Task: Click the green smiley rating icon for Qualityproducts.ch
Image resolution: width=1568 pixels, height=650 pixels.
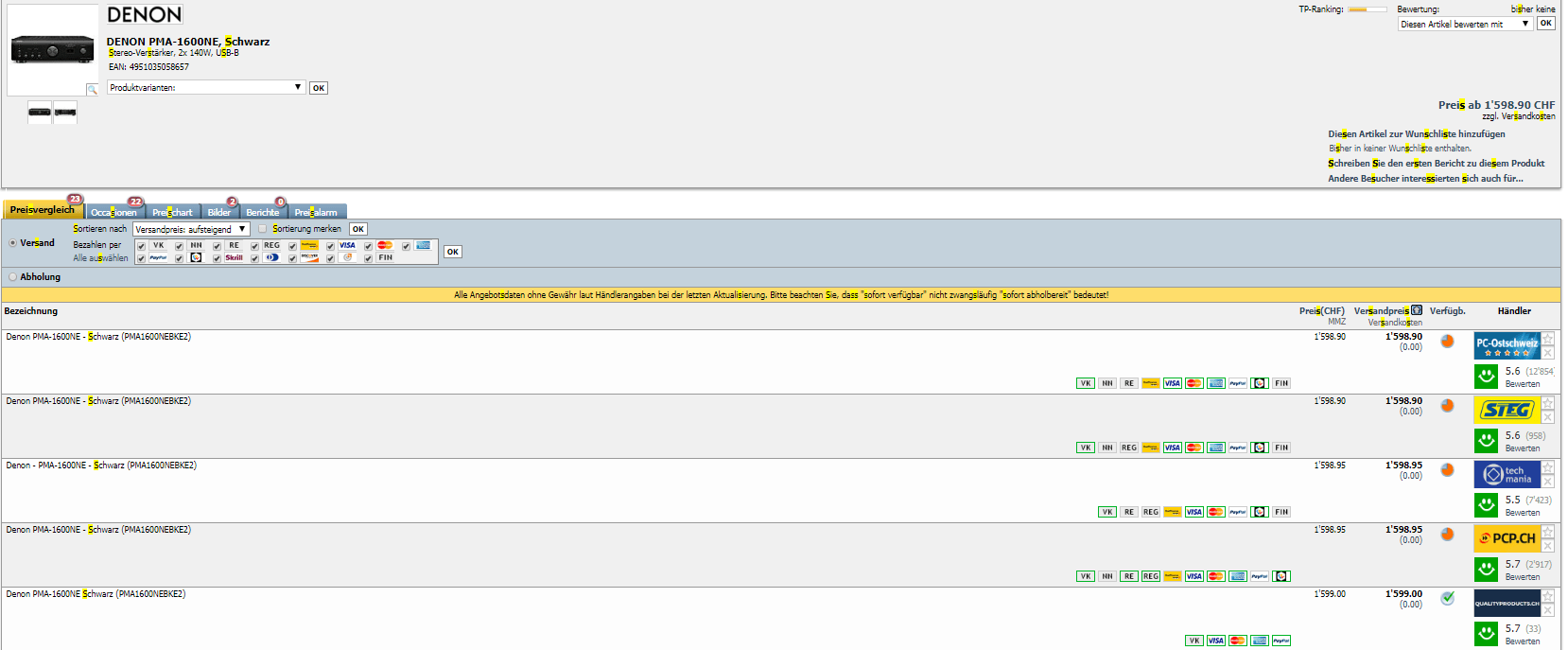Action: coord(1487,634)
